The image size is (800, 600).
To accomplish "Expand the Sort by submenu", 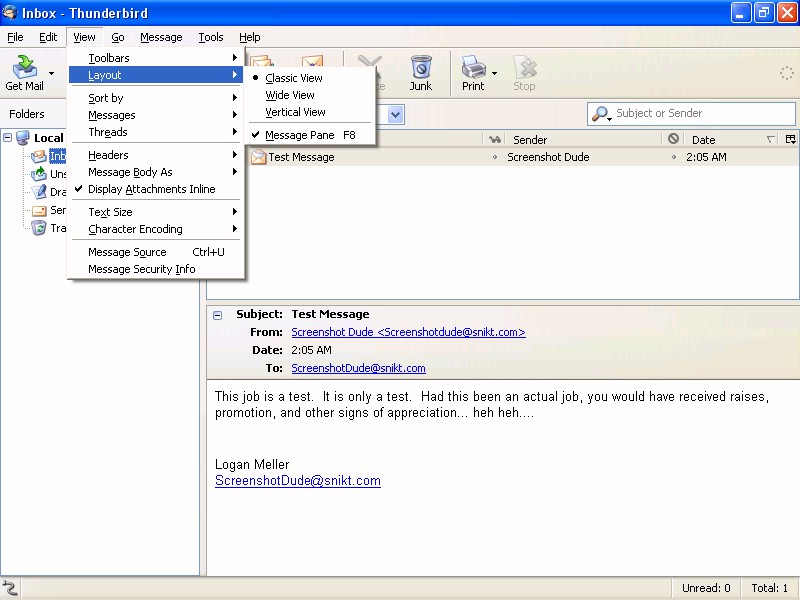I will [156, 98].
